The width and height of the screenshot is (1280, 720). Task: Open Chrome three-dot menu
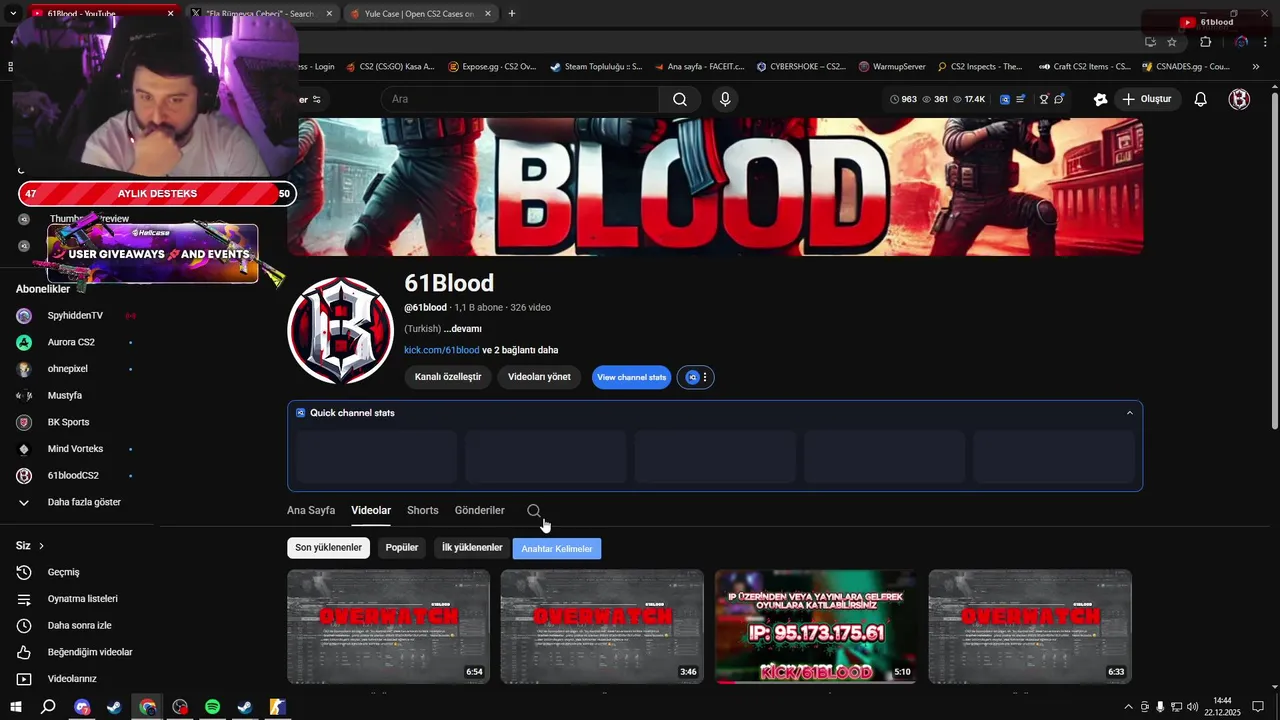(1266, 42)
